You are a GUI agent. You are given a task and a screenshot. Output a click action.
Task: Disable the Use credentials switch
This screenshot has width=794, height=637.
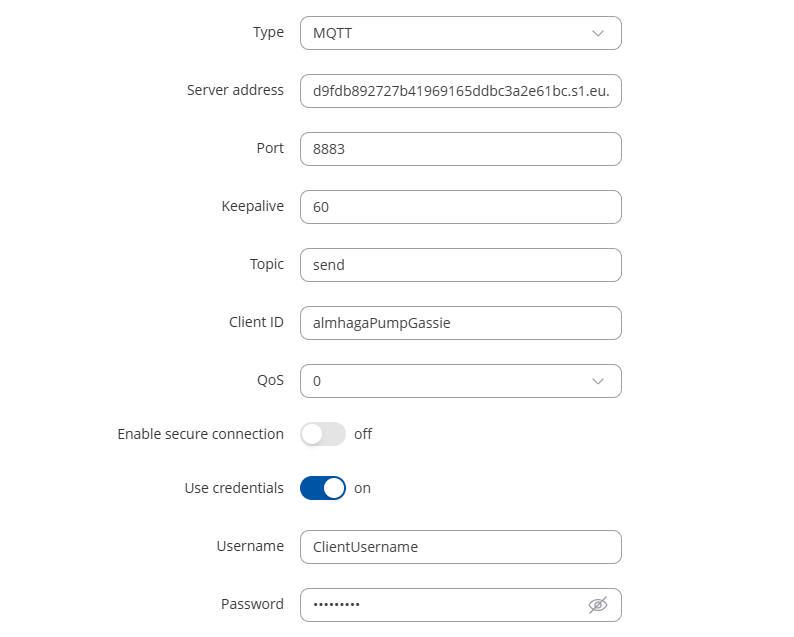[x=323, y=488]
